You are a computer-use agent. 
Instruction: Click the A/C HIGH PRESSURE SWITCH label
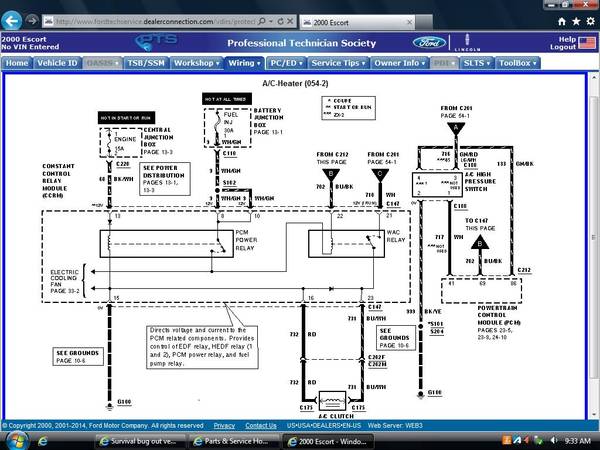[480, 181]
